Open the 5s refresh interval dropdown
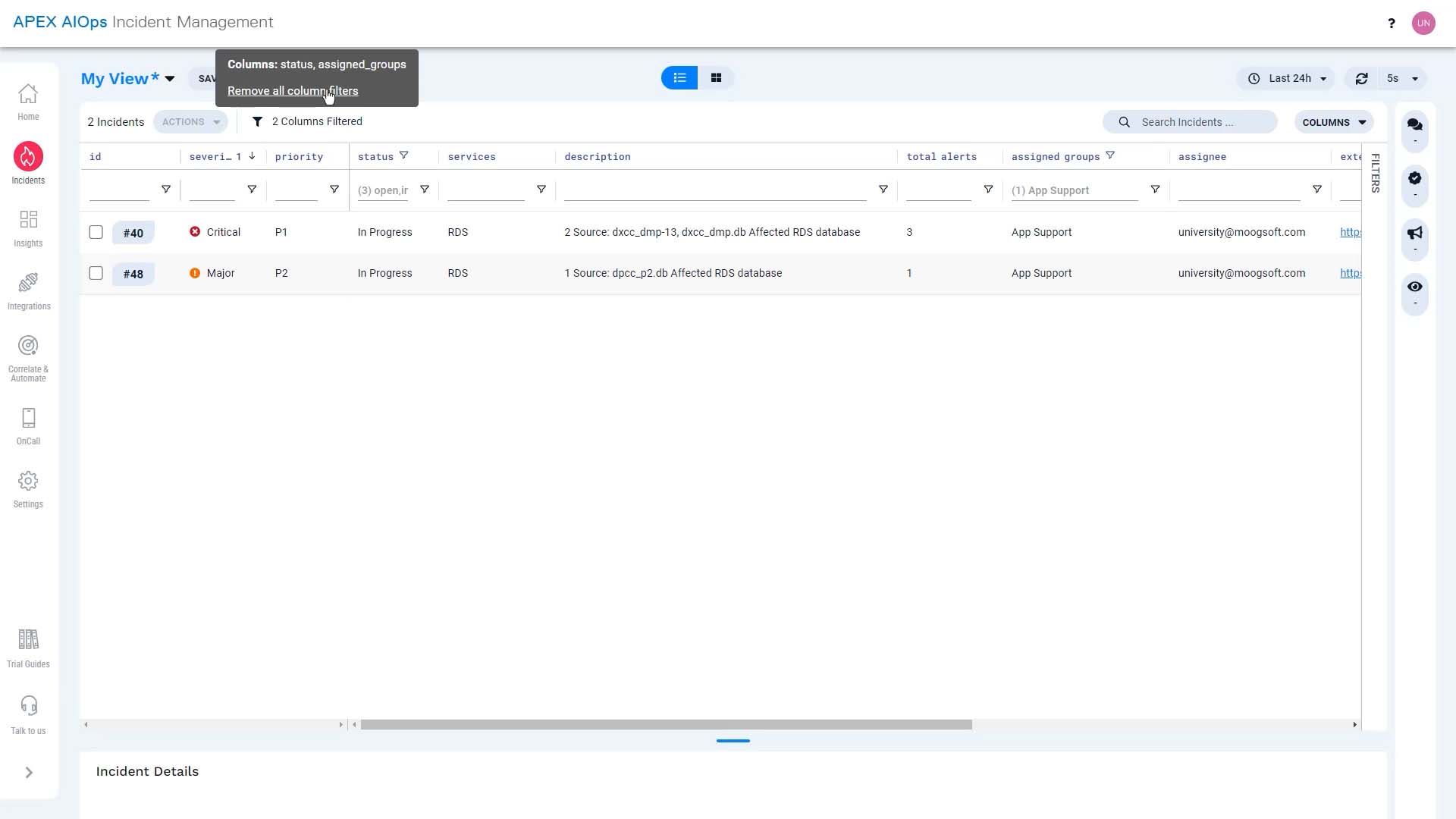The image size is (1456, 819). point(1403,78)
